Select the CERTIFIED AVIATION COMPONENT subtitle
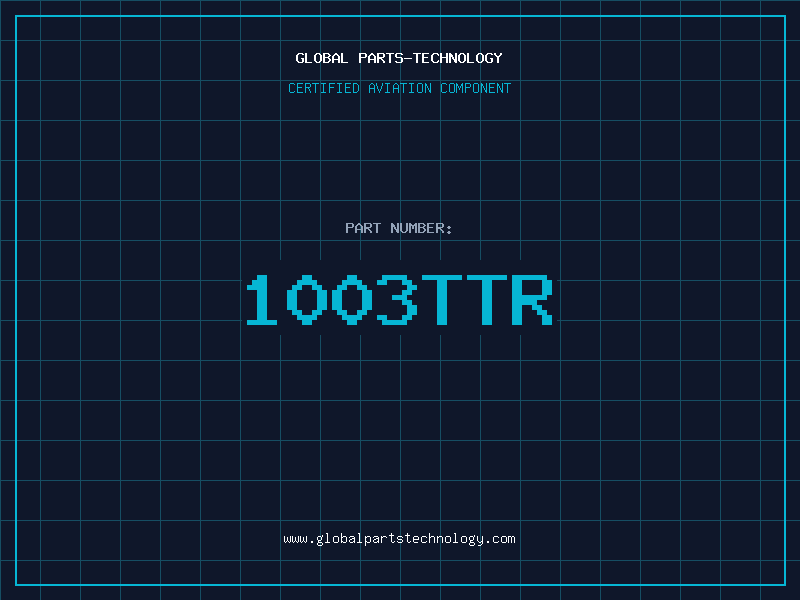The image size is (800, 600). pos(399,88)
